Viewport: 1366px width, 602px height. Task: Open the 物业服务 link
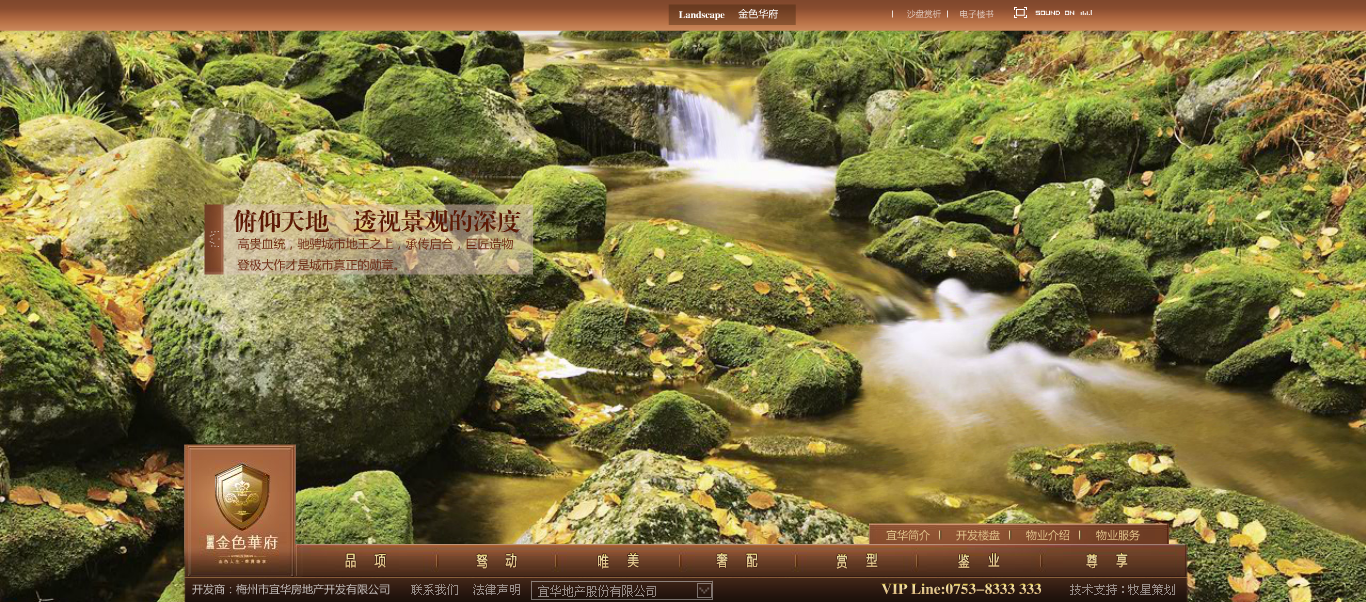click(1117, 535)
